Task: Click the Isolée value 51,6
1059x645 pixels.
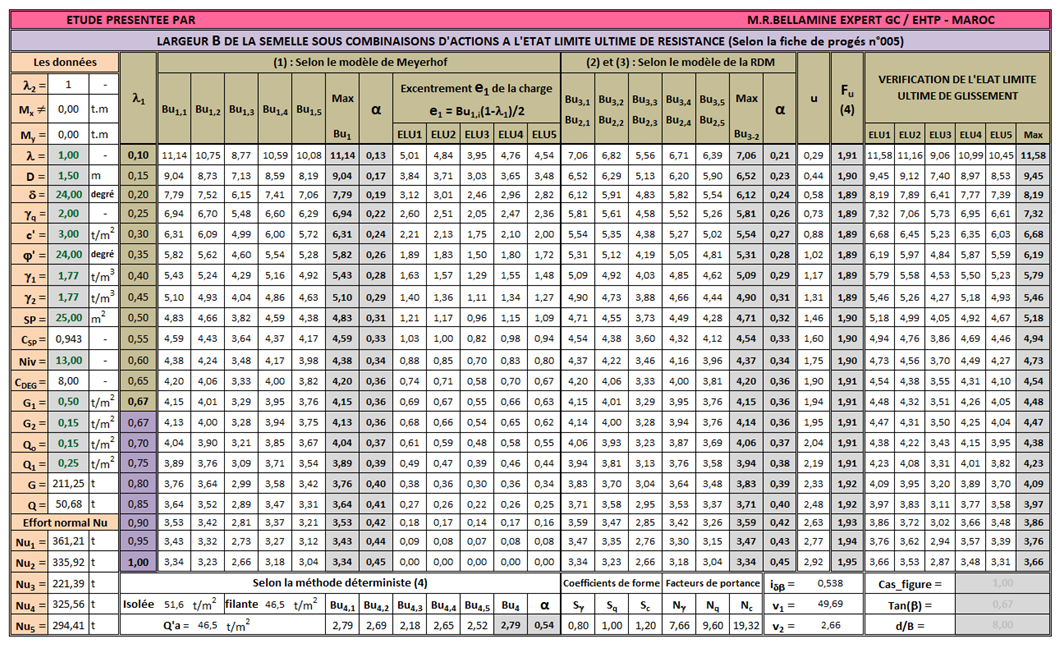Action: [x=174, y=604]
